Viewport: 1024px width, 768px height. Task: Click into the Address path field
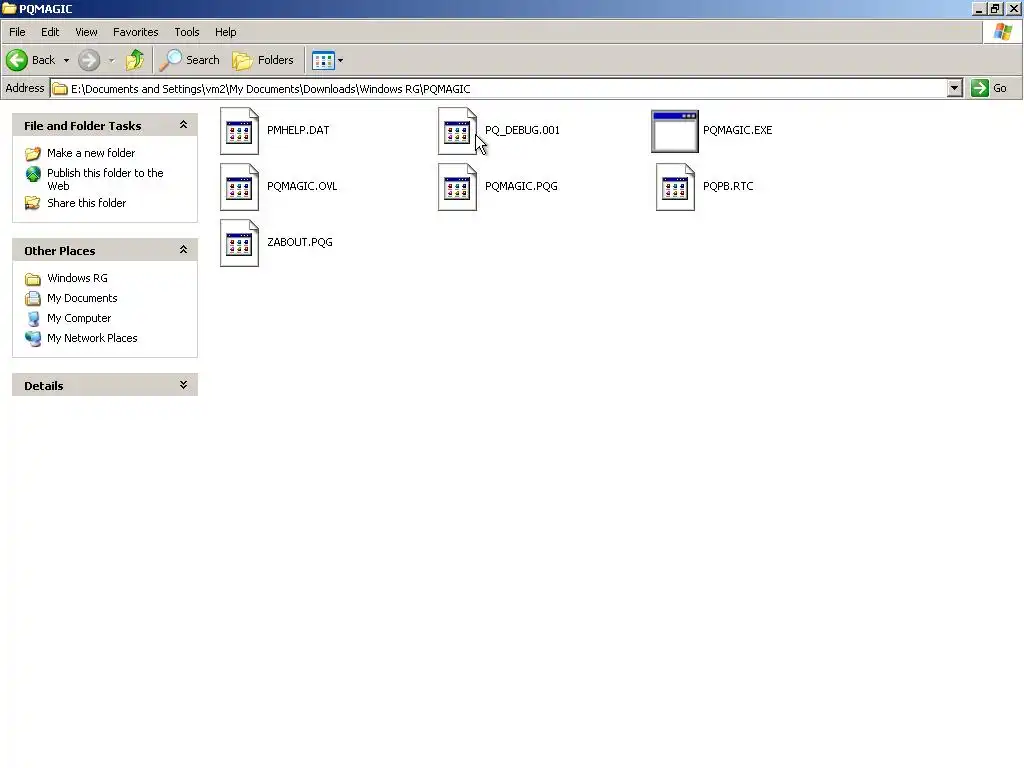tap(498, 88)
